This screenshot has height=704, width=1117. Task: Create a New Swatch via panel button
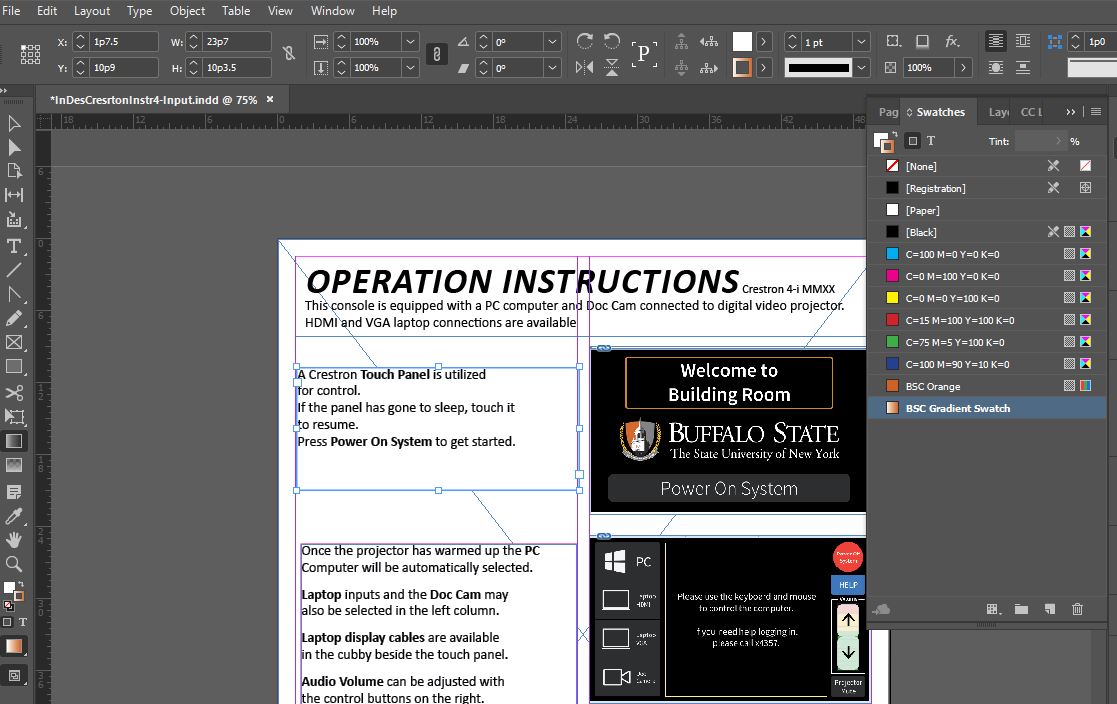[1048, 609]
